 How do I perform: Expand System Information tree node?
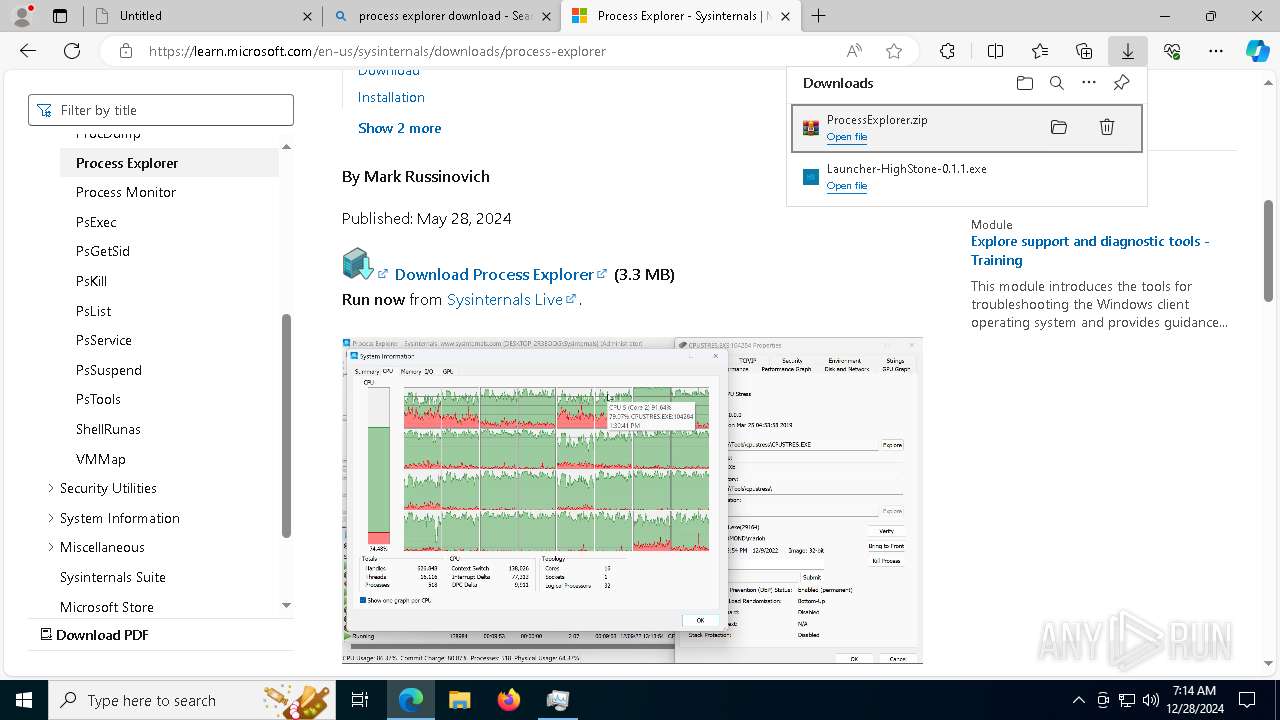pos(51,518)
